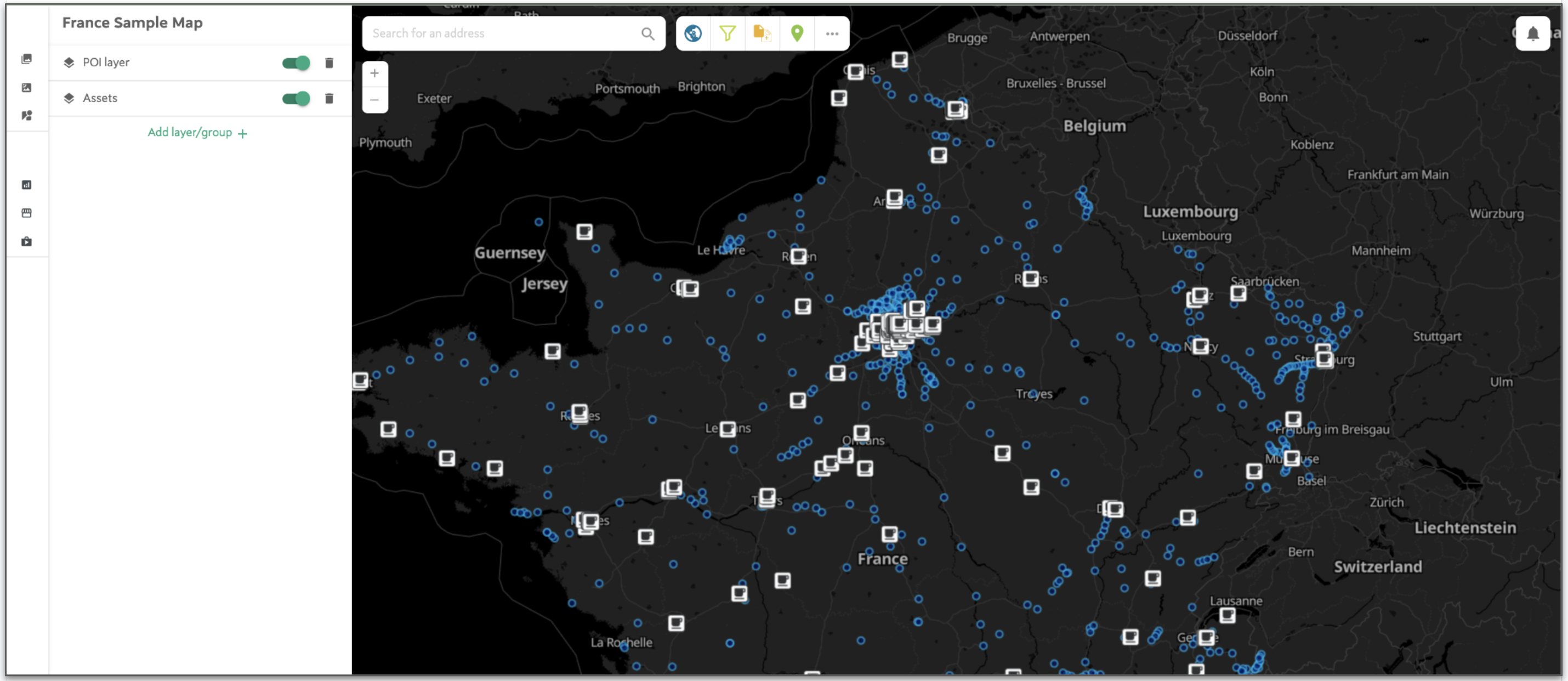Delete the Assets layer with its trash icon
1568x681 pixels.
[329, 98]
